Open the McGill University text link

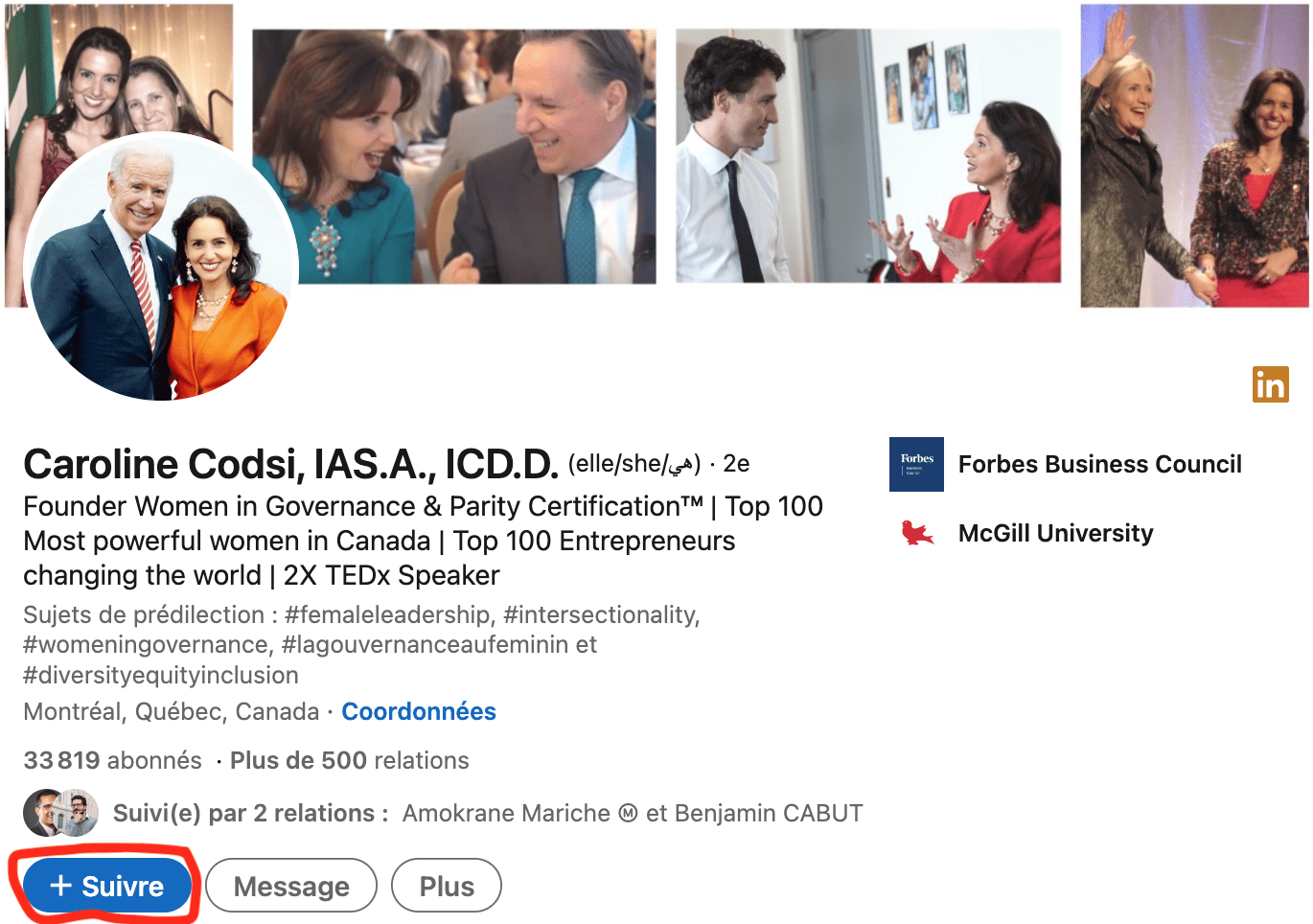point(1056,533)
